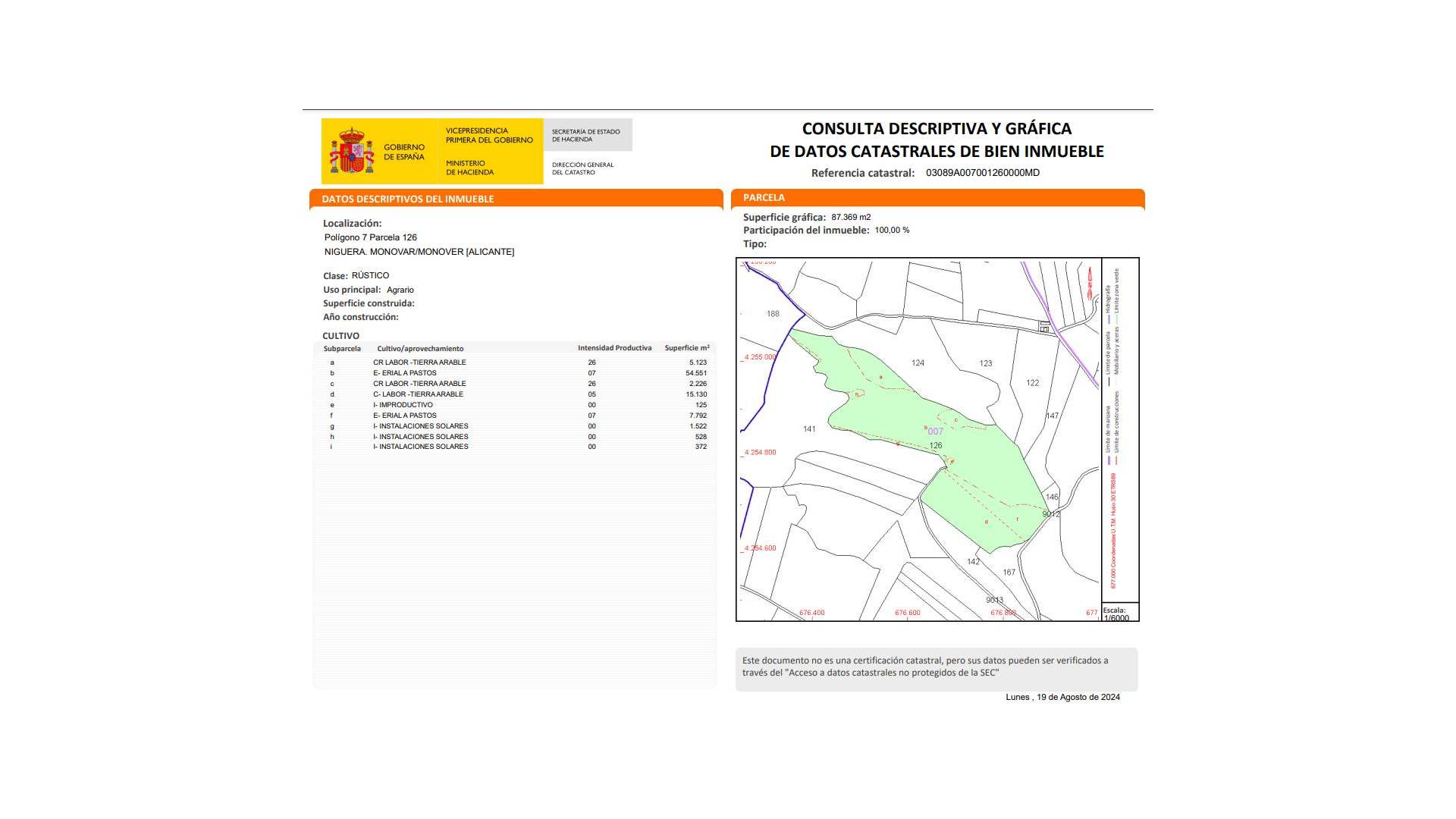The height and width of the screenshot is (819, 1456).
Task: Click the Spanish coat of arms emblem
Action: [x=351, y=150]
